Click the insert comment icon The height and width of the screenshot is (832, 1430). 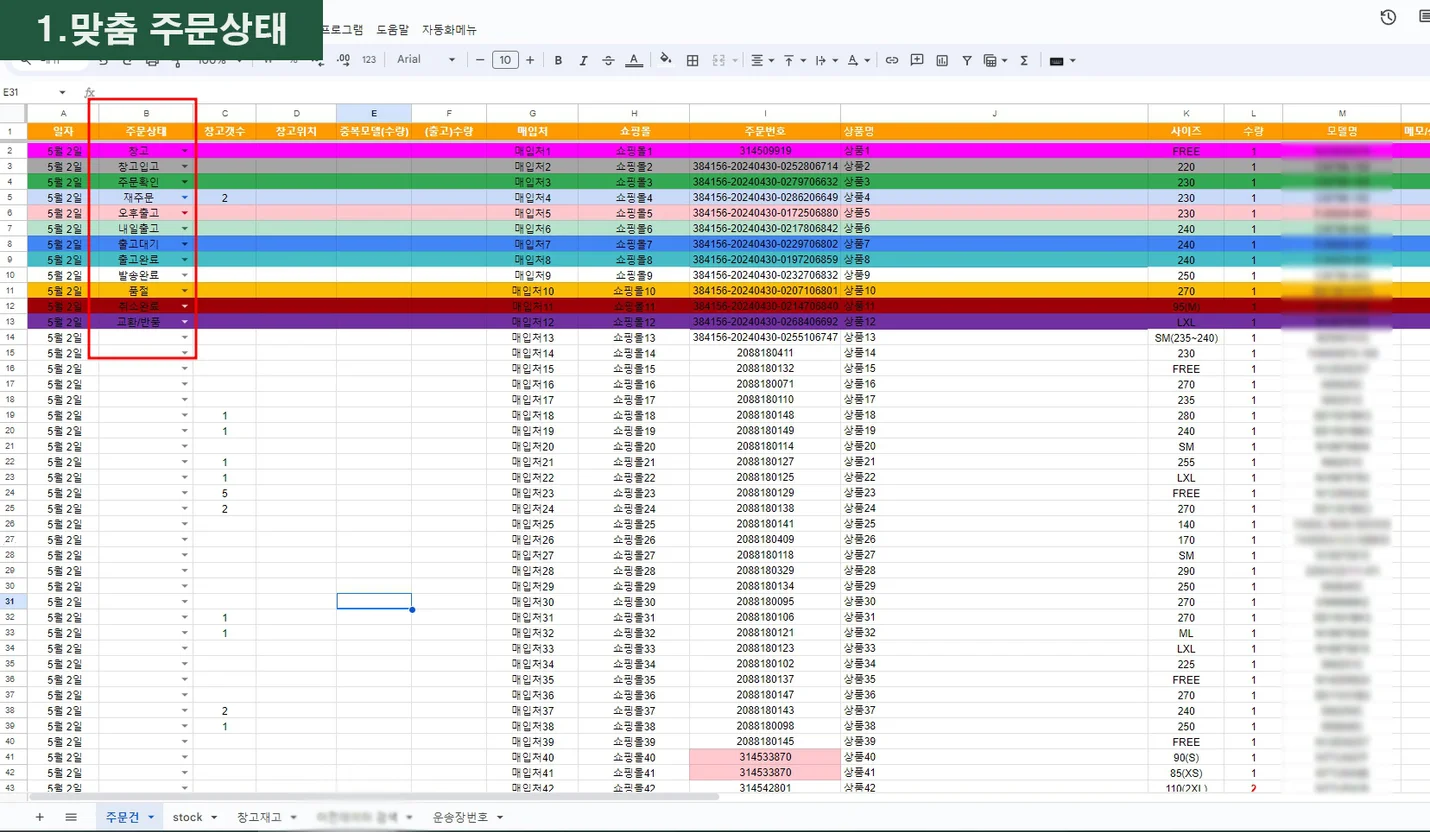point(916,60)
